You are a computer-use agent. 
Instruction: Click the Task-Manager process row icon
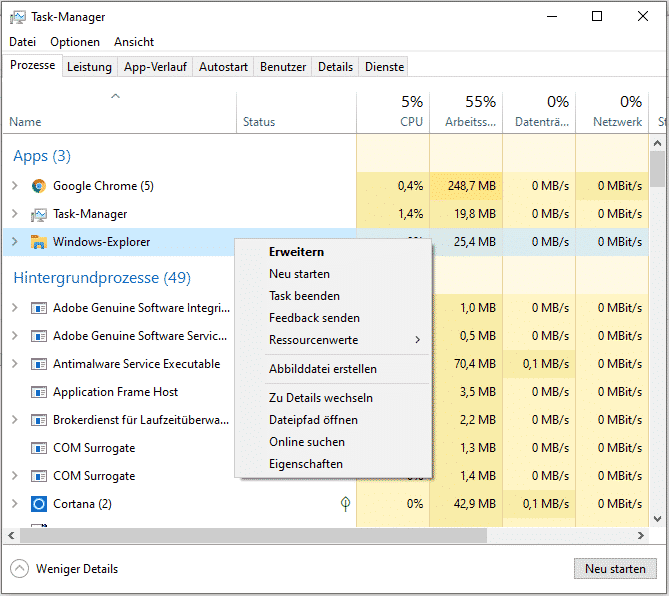(x=39, y=214)
